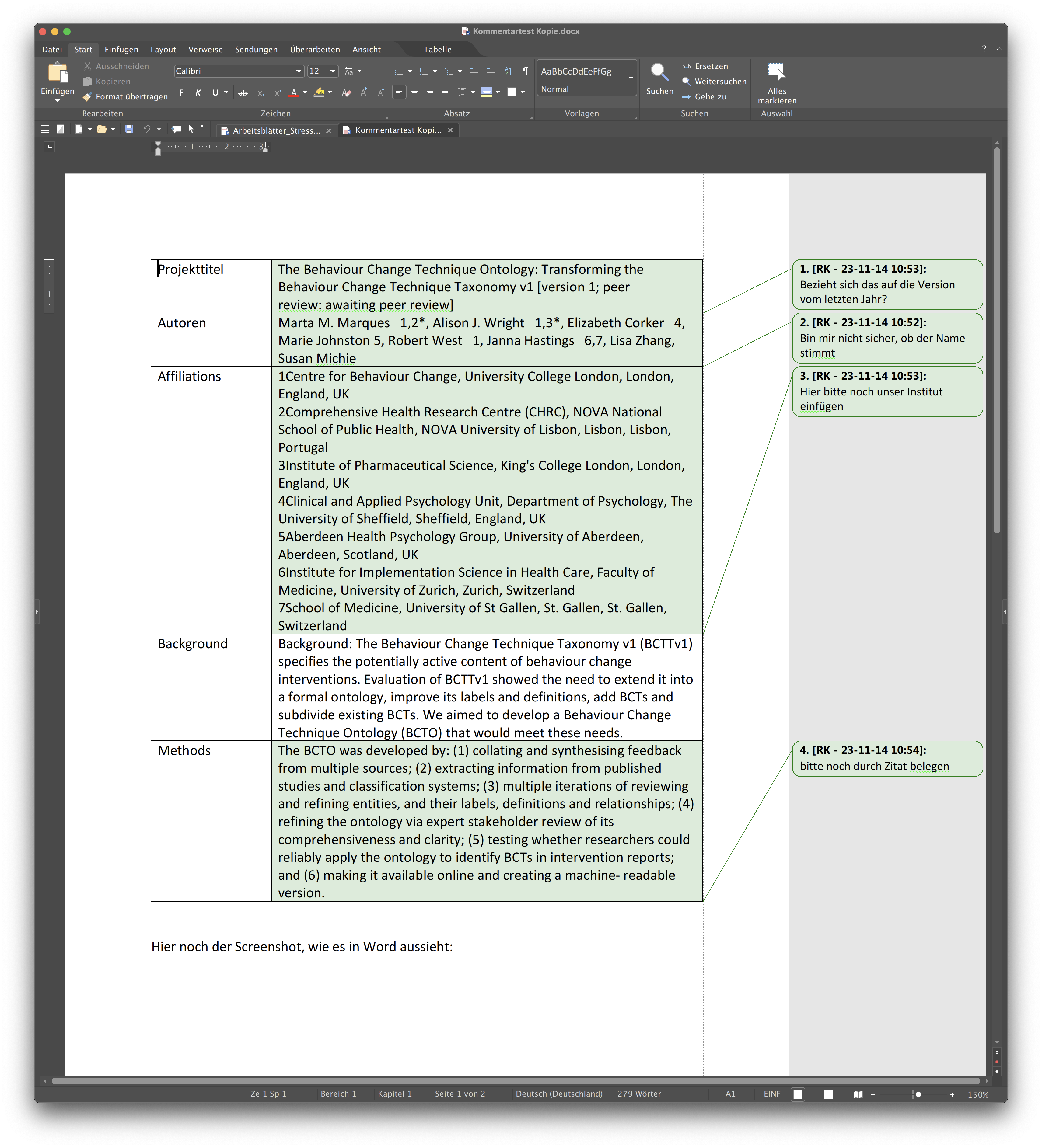Screen dimensions: 1042x1148
Task: Toggle formatting marks pilcrow icon
Action: coord(525,71)
